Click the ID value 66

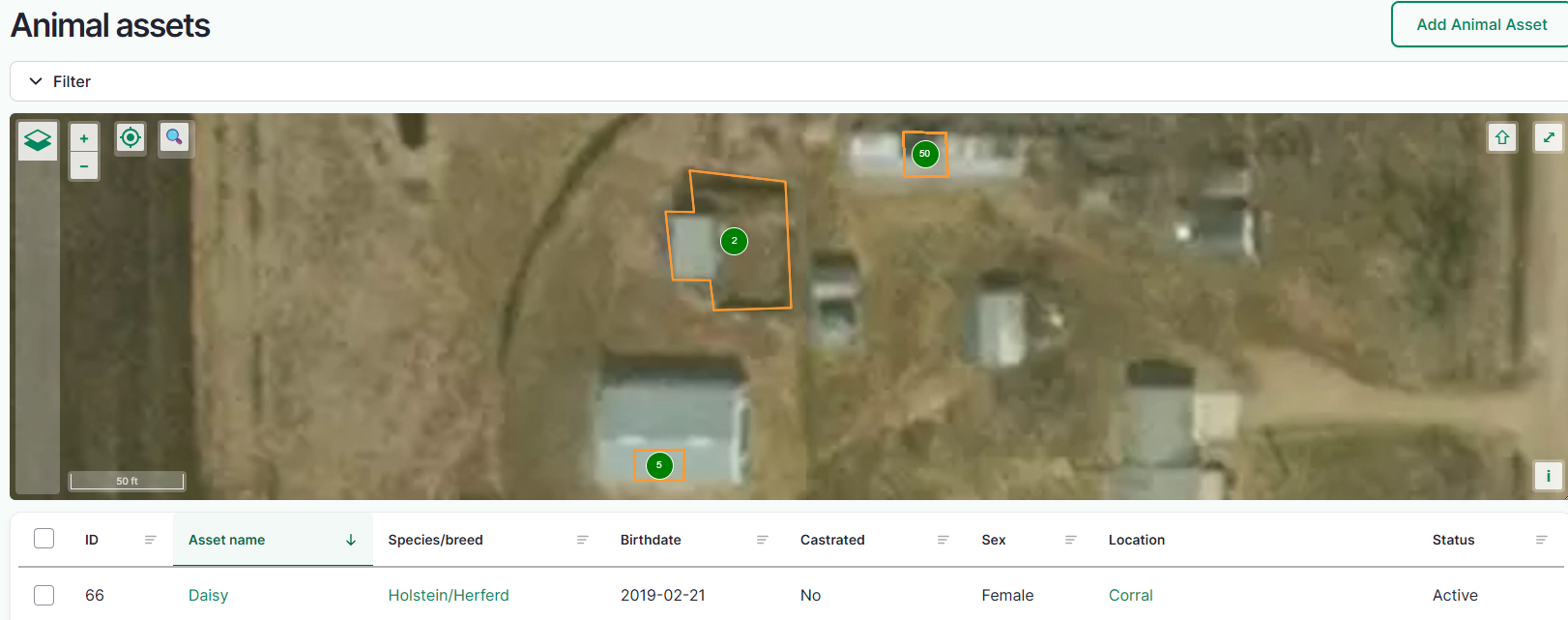[95, 595]
